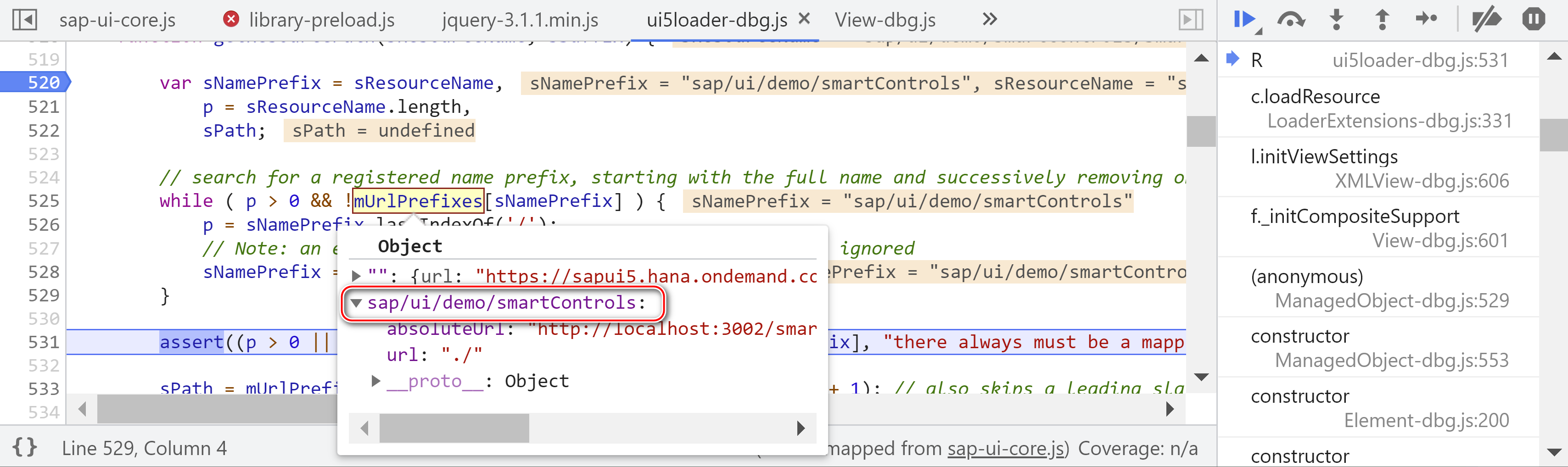Step into next function call
The image size is (1568, 467).
click(x=1337, y=19)
